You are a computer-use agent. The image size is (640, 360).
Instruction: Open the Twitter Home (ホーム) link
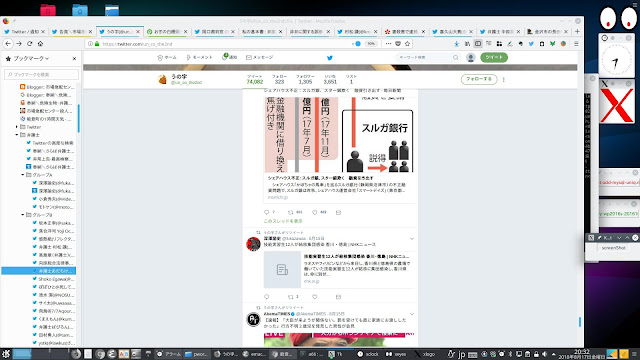click(x=167, y=58)
